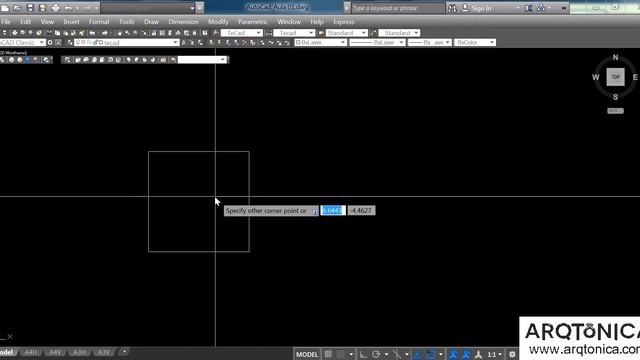Click the Y coordinate field showing -4.4627
The height and width of the screenshot is (360, 640).
361,211
